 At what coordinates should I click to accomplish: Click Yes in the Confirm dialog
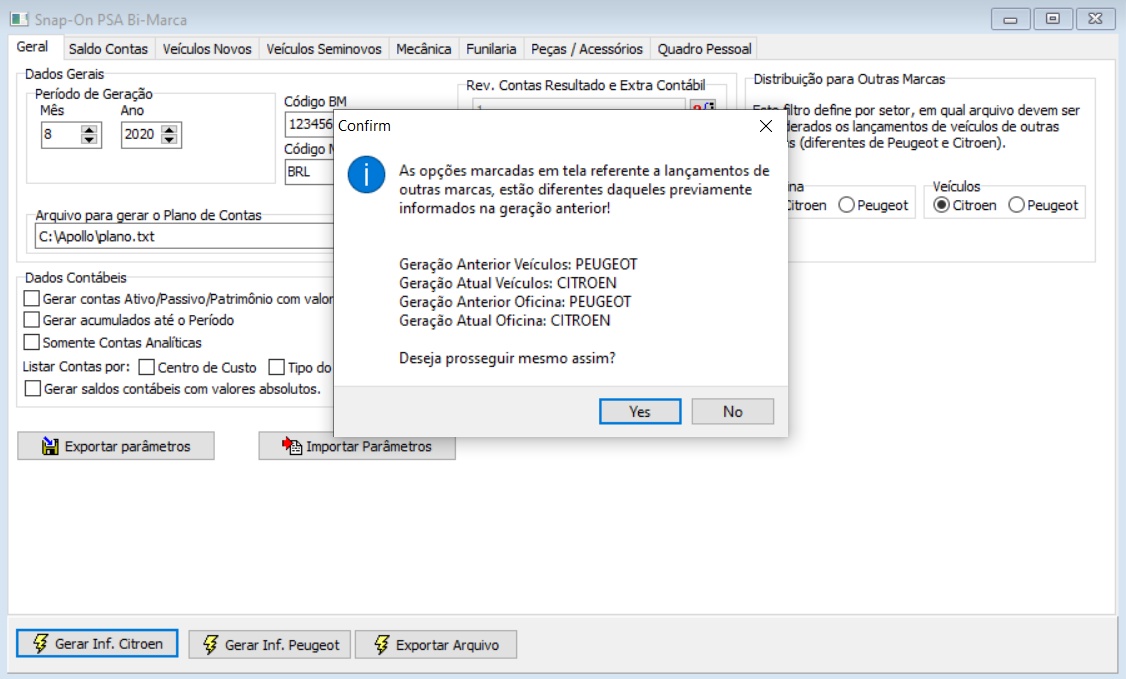tap(640, 411)
